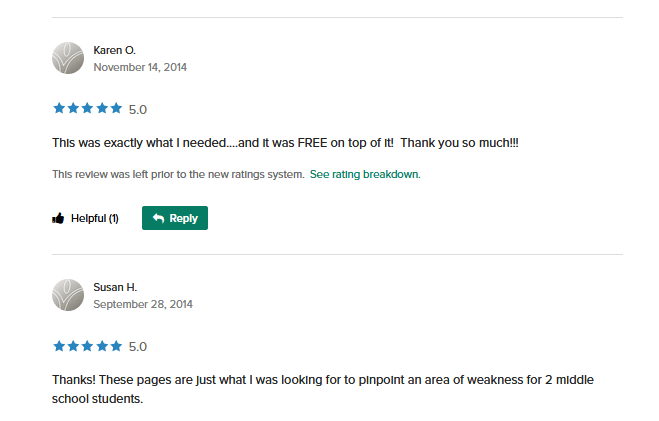Click the thumbs-up Helpful icon
Image resolution: width=659 pixels, height=421 pixels.
click(58, 218)
